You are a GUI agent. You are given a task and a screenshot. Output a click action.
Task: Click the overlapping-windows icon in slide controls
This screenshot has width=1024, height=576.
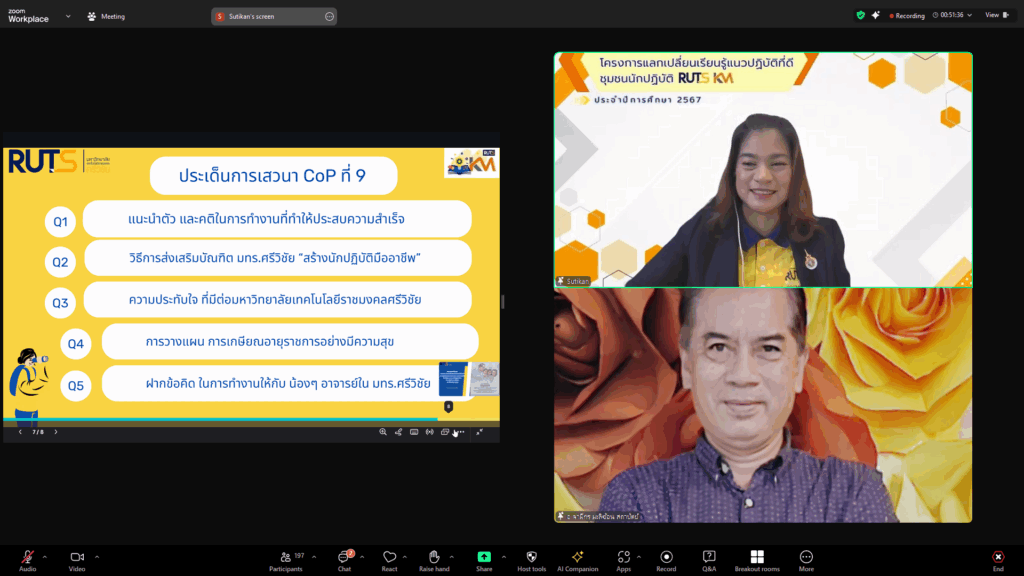(445, 432)
